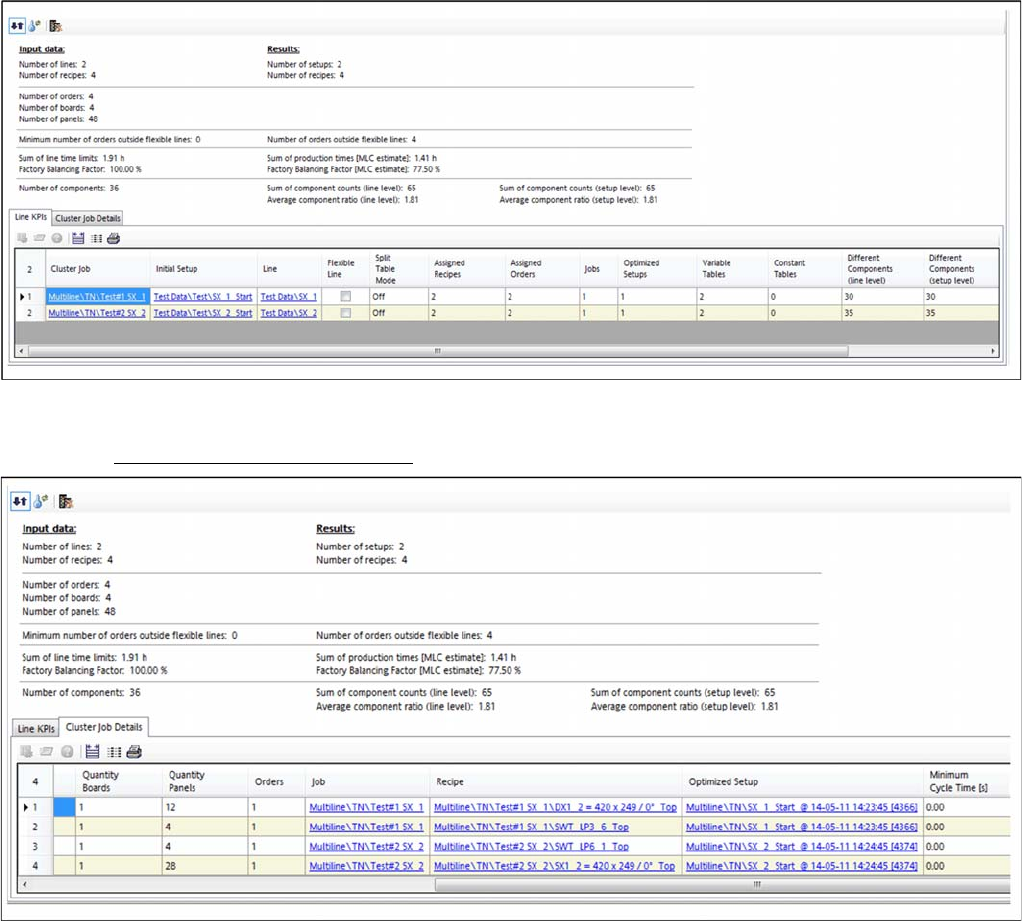This screenshot has height=921, width=1022.
Task: Click the building icon in bottom panel toolbar
Action: (67, 501)
